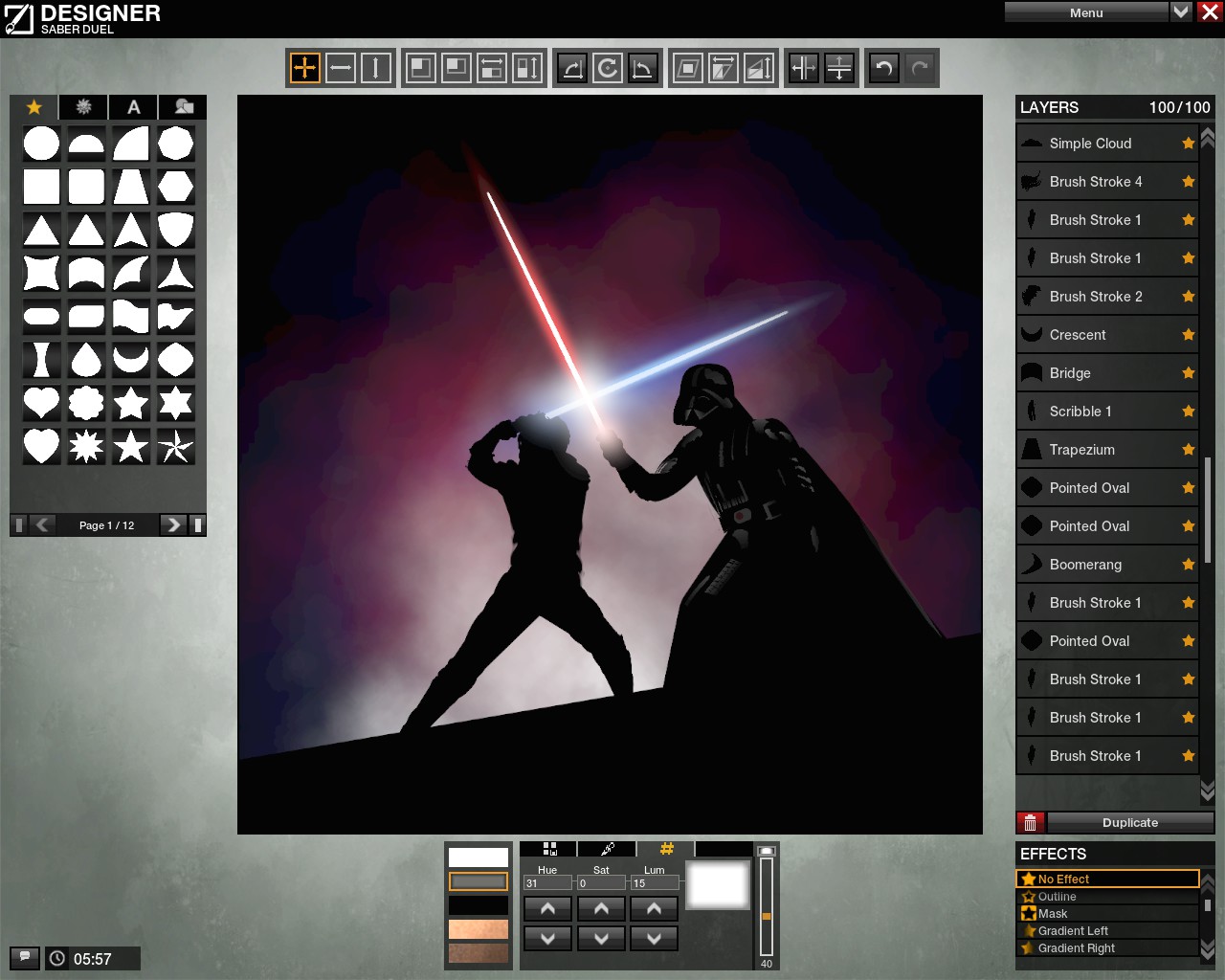Screen dimensions: 1225x980
Task: Go to next shapes page arrow
Action: [172, 524]
